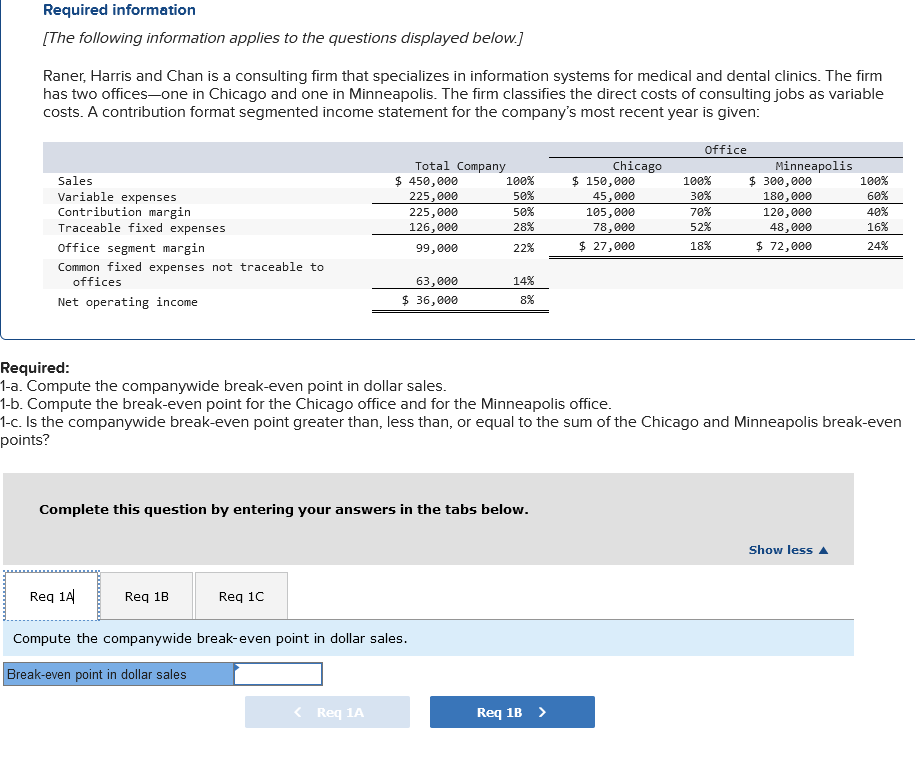915x760 pixels.
Task: Select common fixed expenses value 63,000
Action: 437,281
